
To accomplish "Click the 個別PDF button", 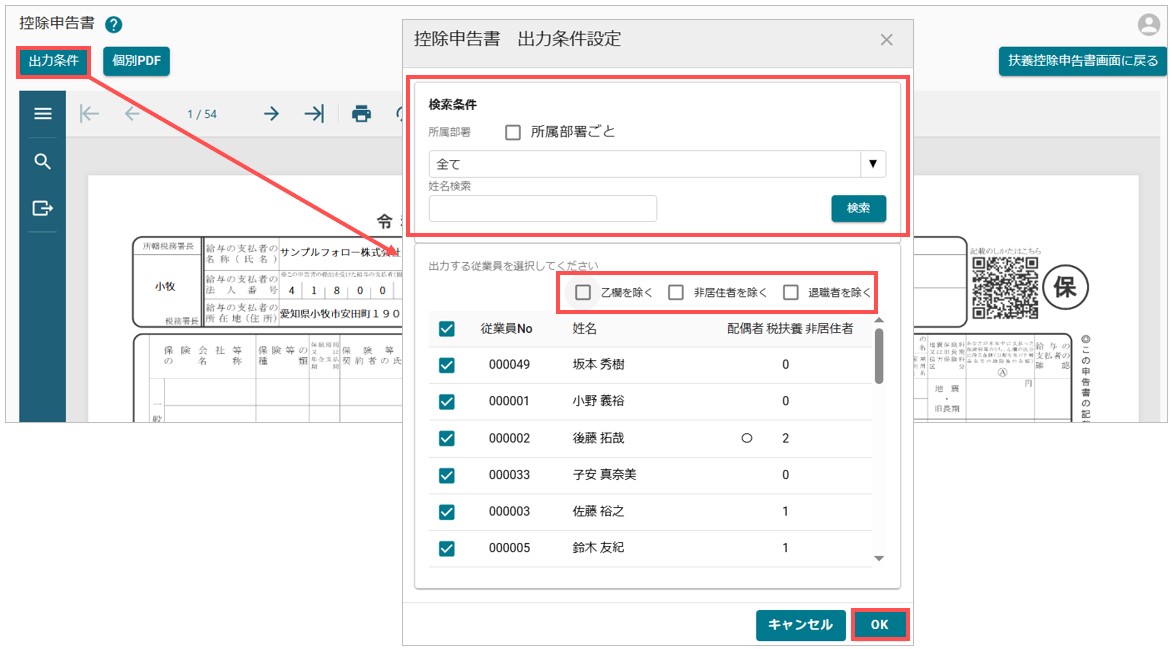I will (x=136, y=61).
